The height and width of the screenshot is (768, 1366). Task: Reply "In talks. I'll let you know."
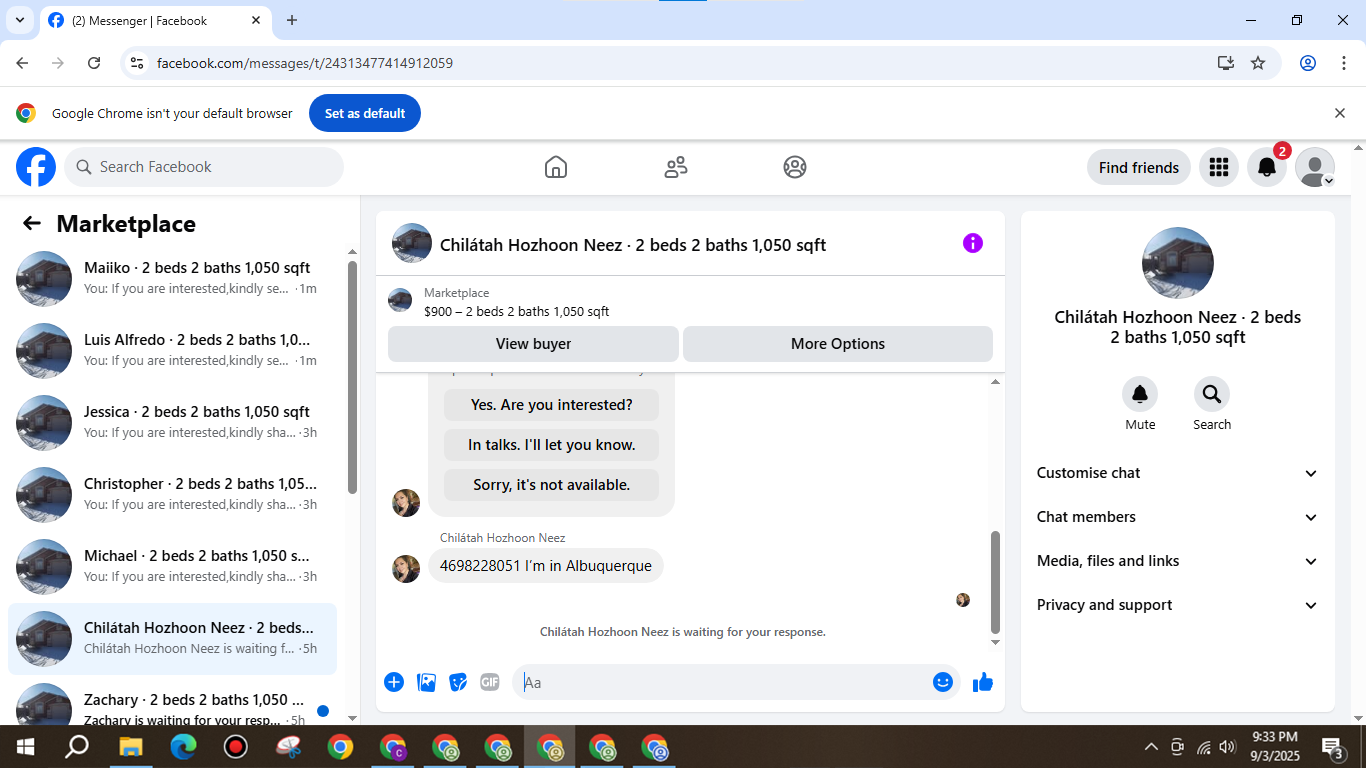(551, 445)
